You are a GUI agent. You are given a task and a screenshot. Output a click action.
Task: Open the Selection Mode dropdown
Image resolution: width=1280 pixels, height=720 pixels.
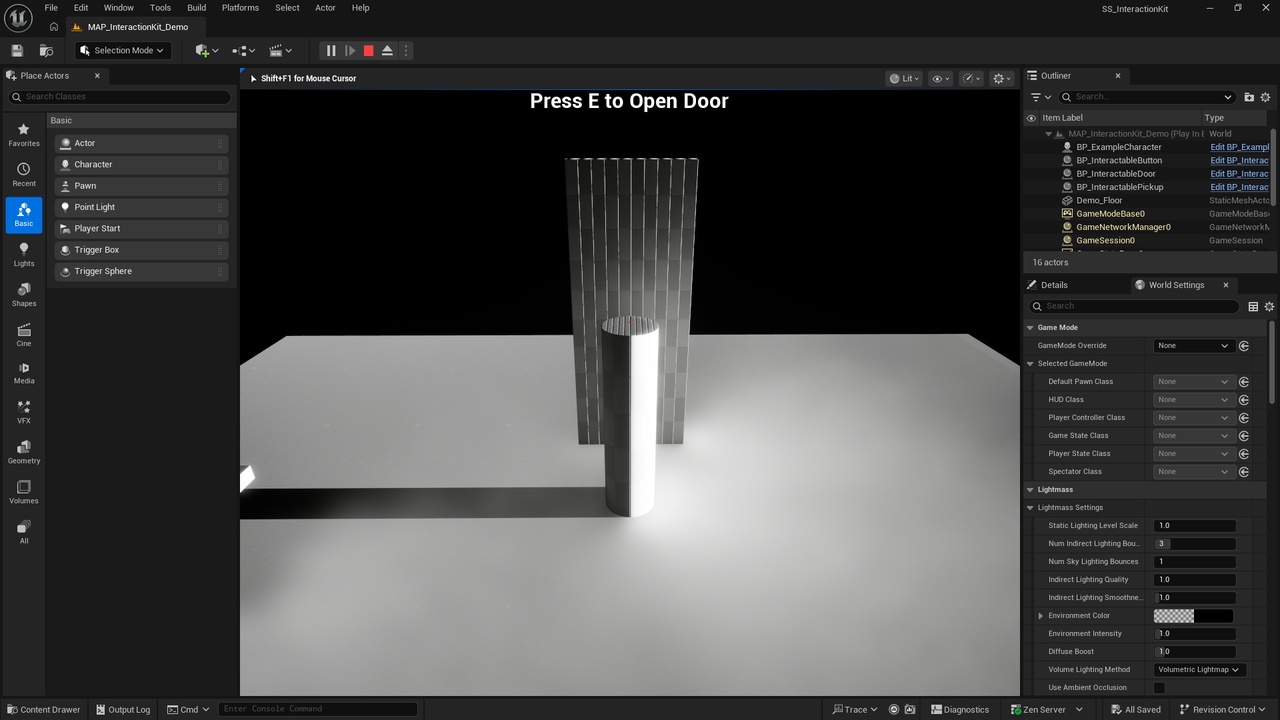(x=122, y=50)
